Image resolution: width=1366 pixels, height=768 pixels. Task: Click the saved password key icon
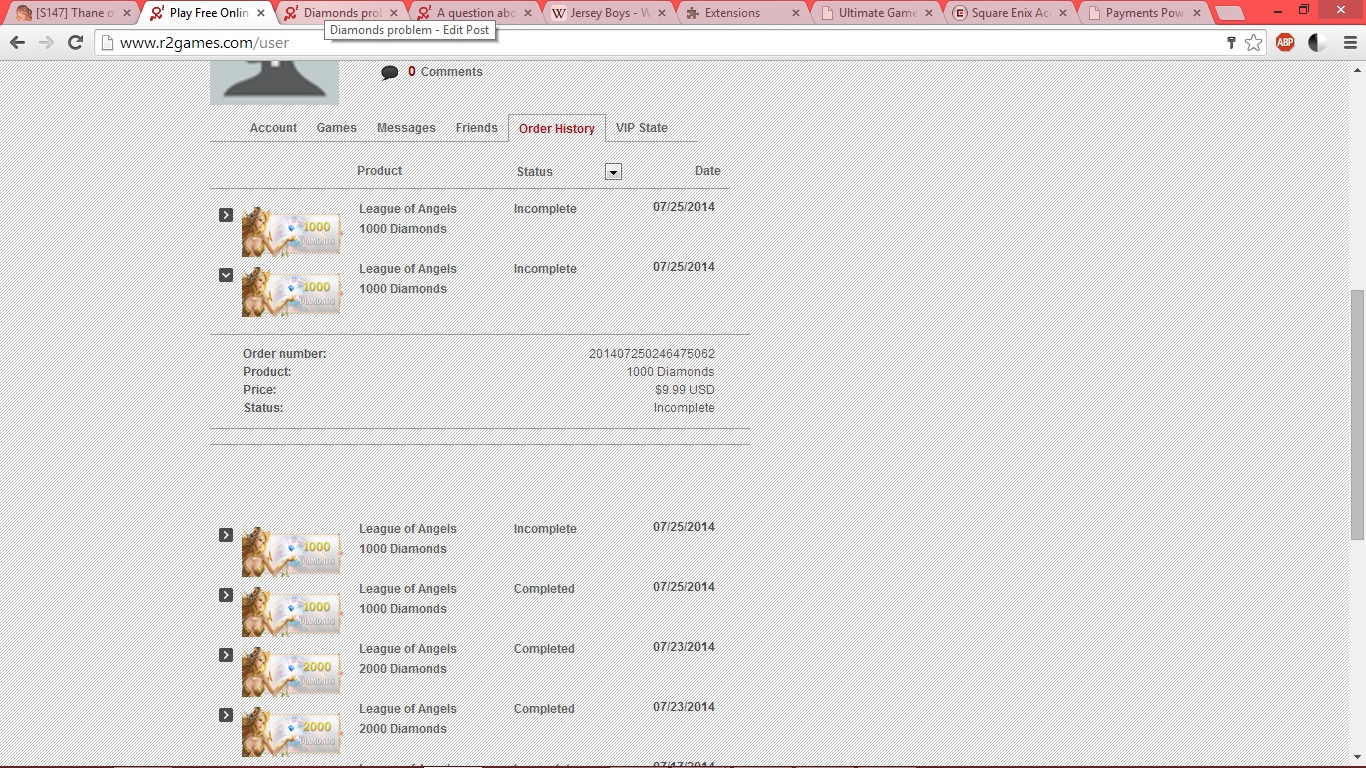pyautogui.click(x=1231, y=43)
